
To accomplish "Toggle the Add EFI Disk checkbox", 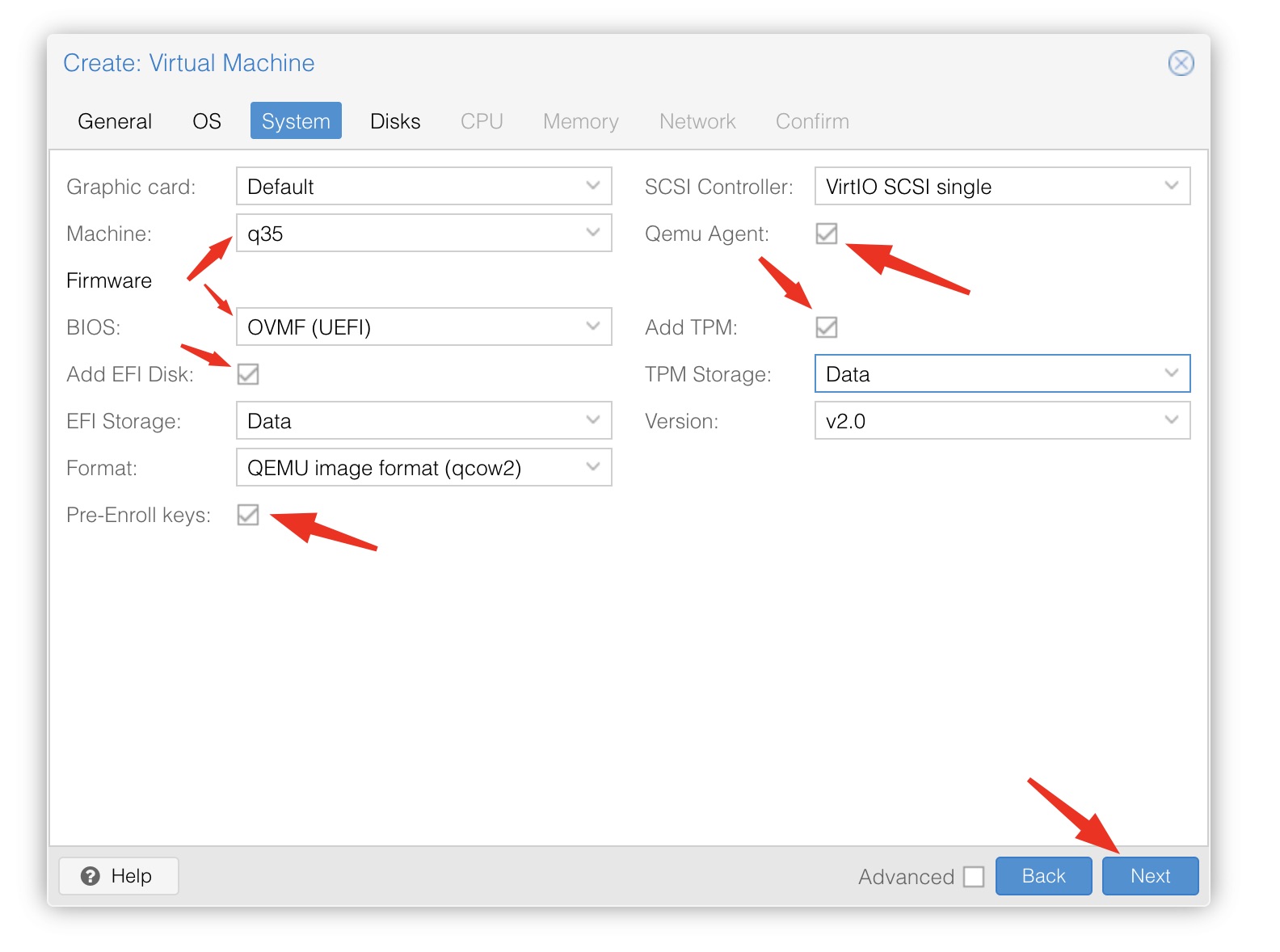I will [x=248, y=374].
